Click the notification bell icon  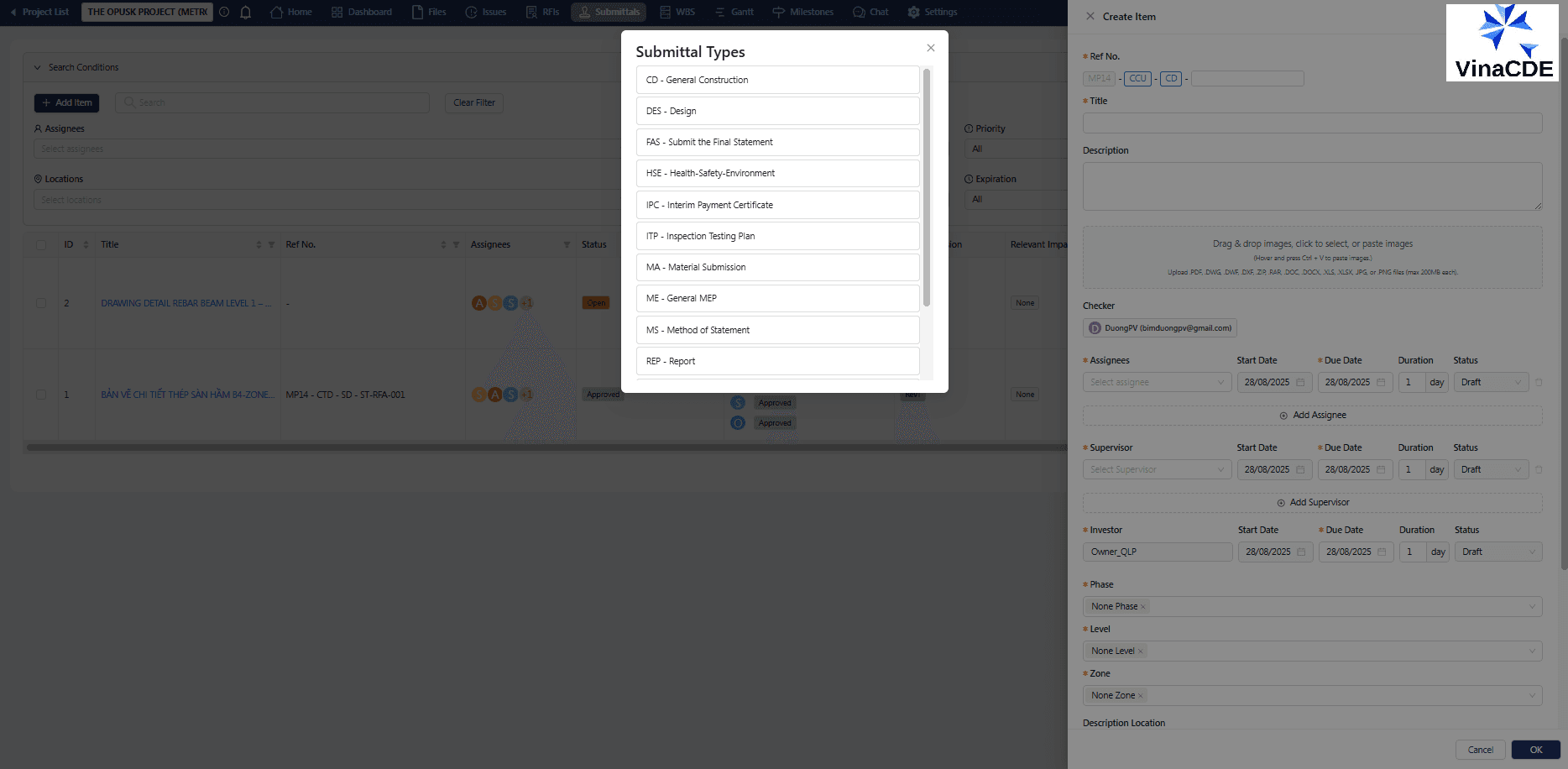pyautogui.click(x=246, y=13)
